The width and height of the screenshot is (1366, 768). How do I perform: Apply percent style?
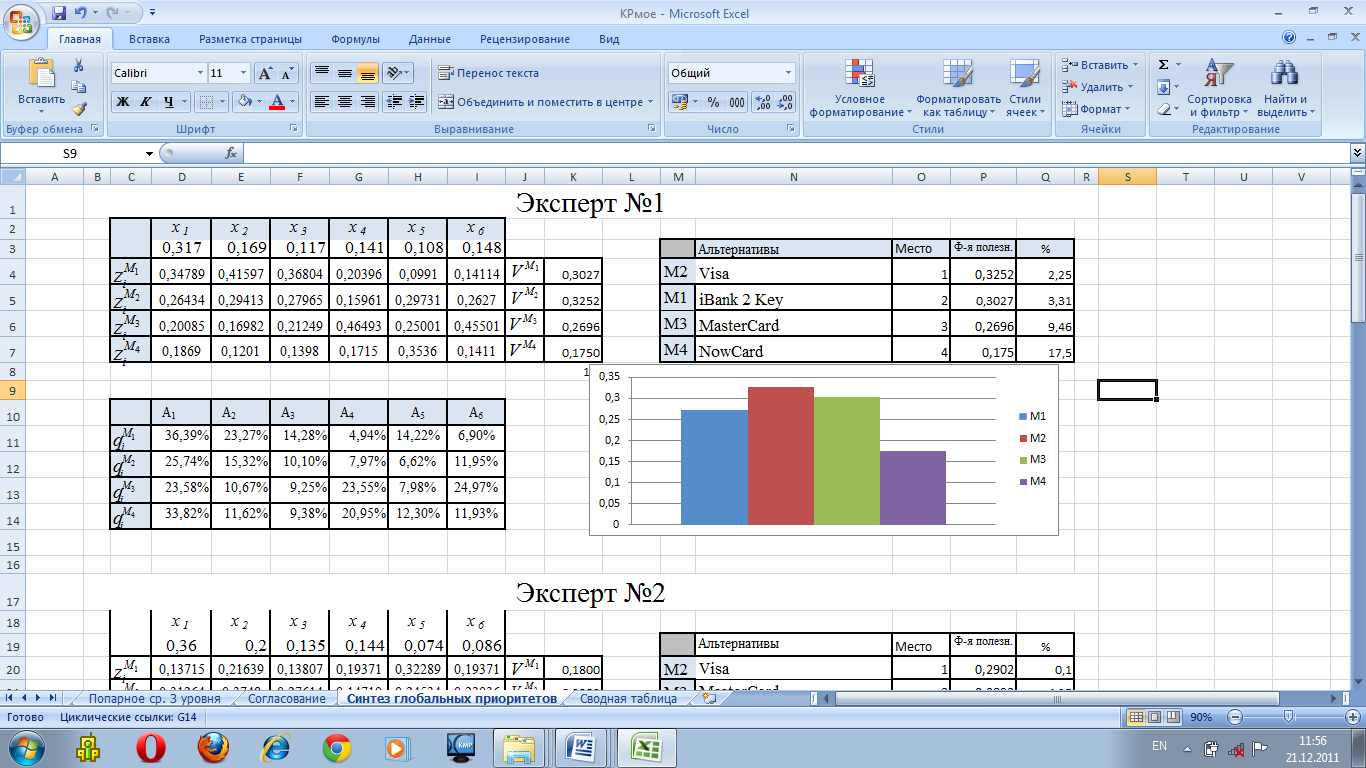[713, 102]
